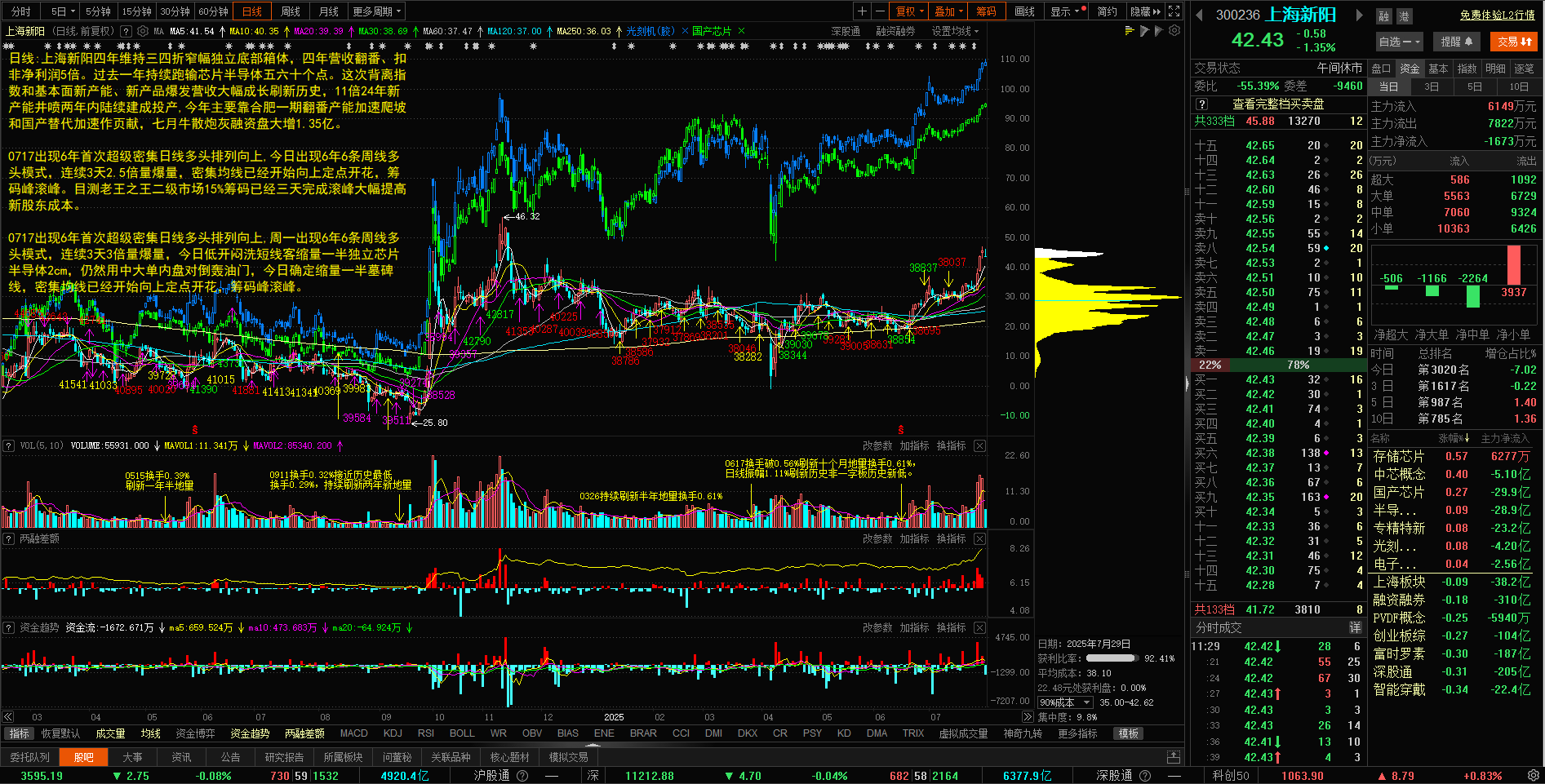
Task: Zoom out the chart with minus icon
Action: pos(880,11)
